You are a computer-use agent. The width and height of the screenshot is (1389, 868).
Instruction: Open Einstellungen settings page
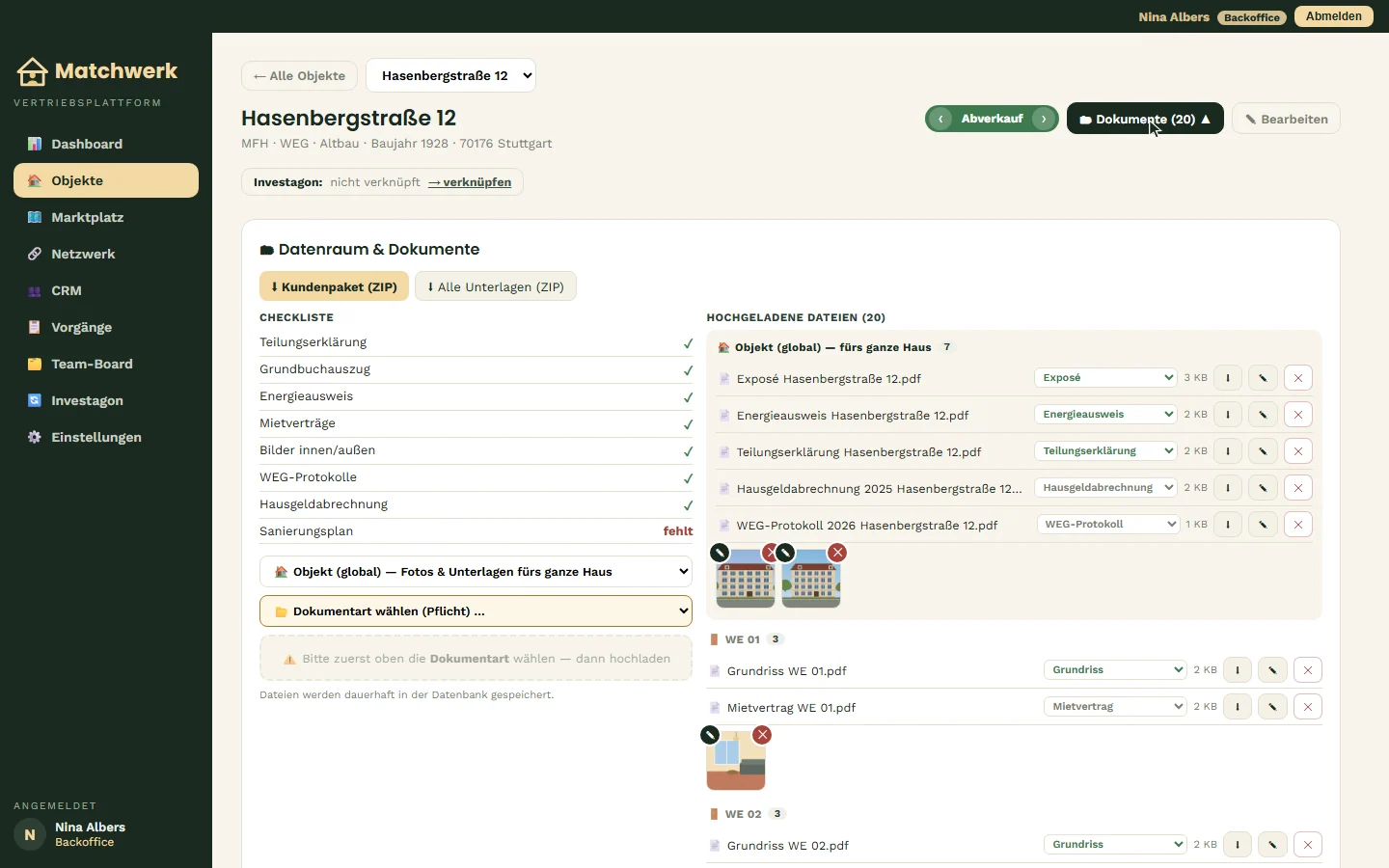pyautogui.click(x=106, y=437)
